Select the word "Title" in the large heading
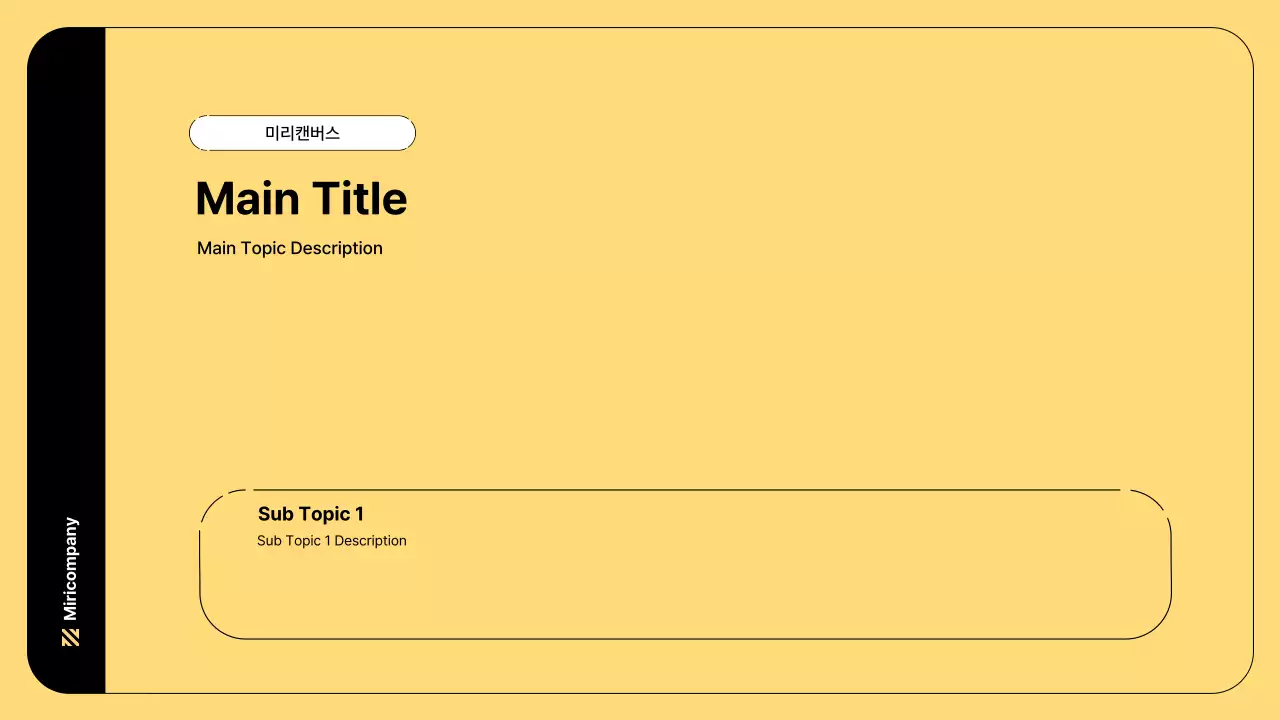This screenshot has width=1280, height=720. [359, 199]
